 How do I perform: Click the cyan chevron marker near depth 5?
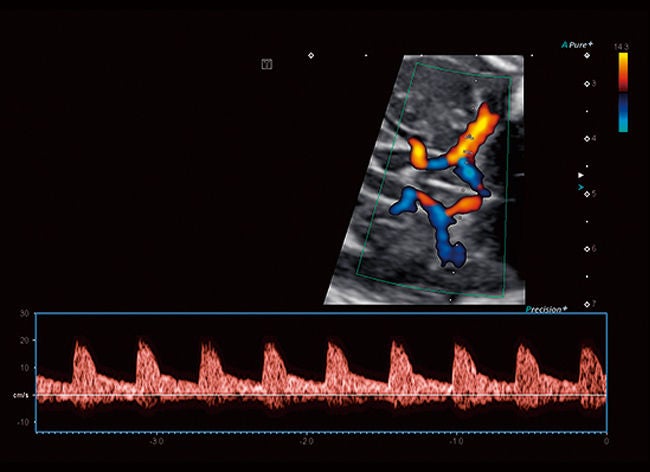pos(581,187)
